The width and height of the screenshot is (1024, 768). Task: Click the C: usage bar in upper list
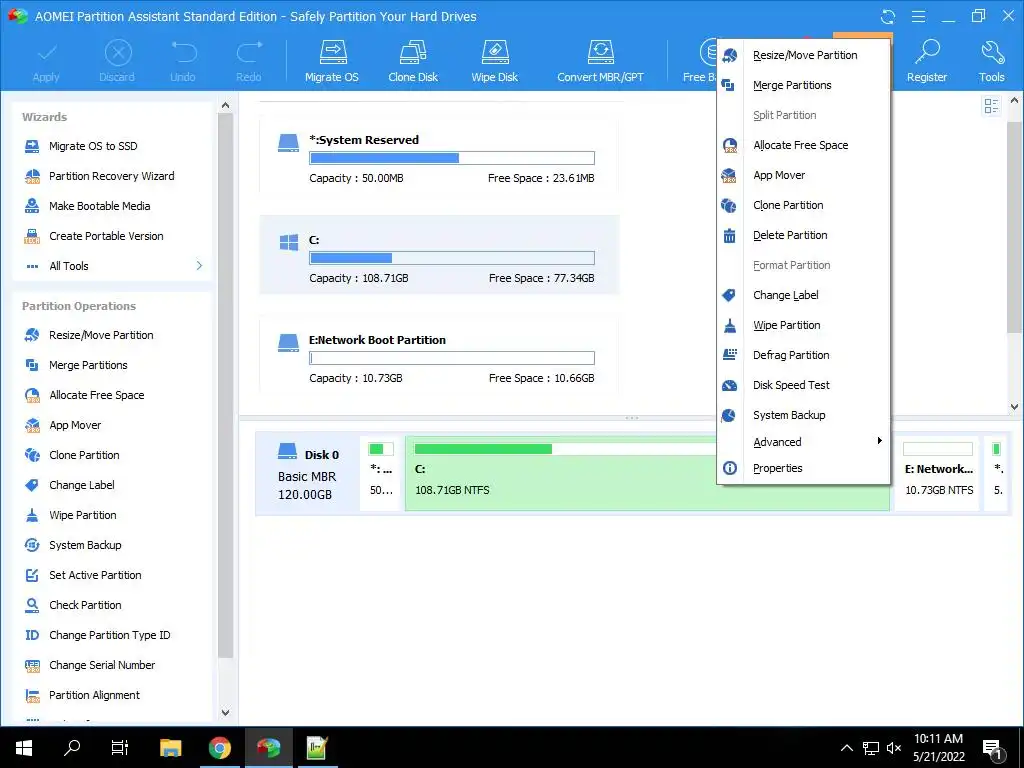click(452, 258)
